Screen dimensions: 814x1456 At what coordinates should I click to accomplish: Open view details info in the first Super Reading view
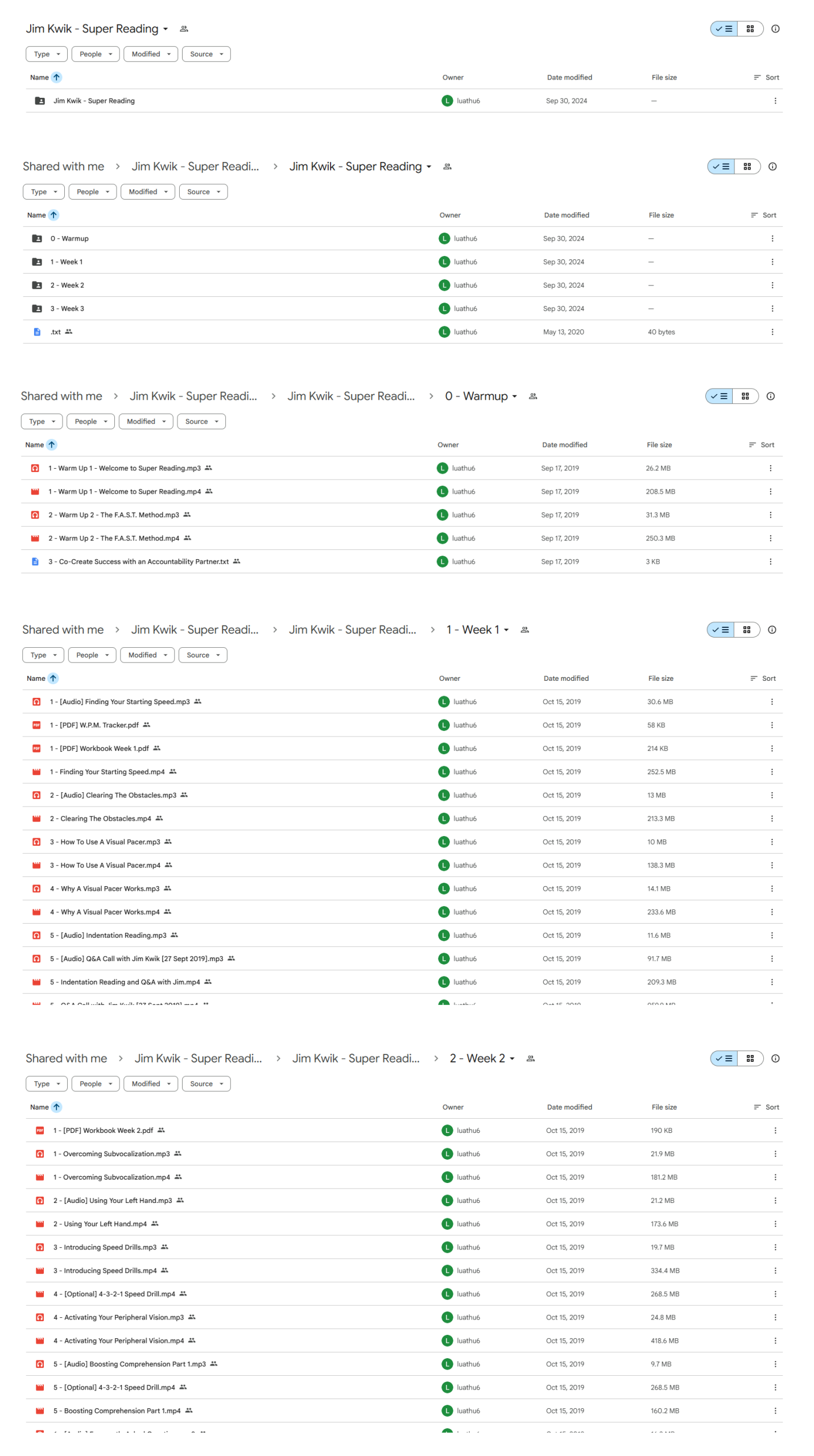click(x=775, y=28)
